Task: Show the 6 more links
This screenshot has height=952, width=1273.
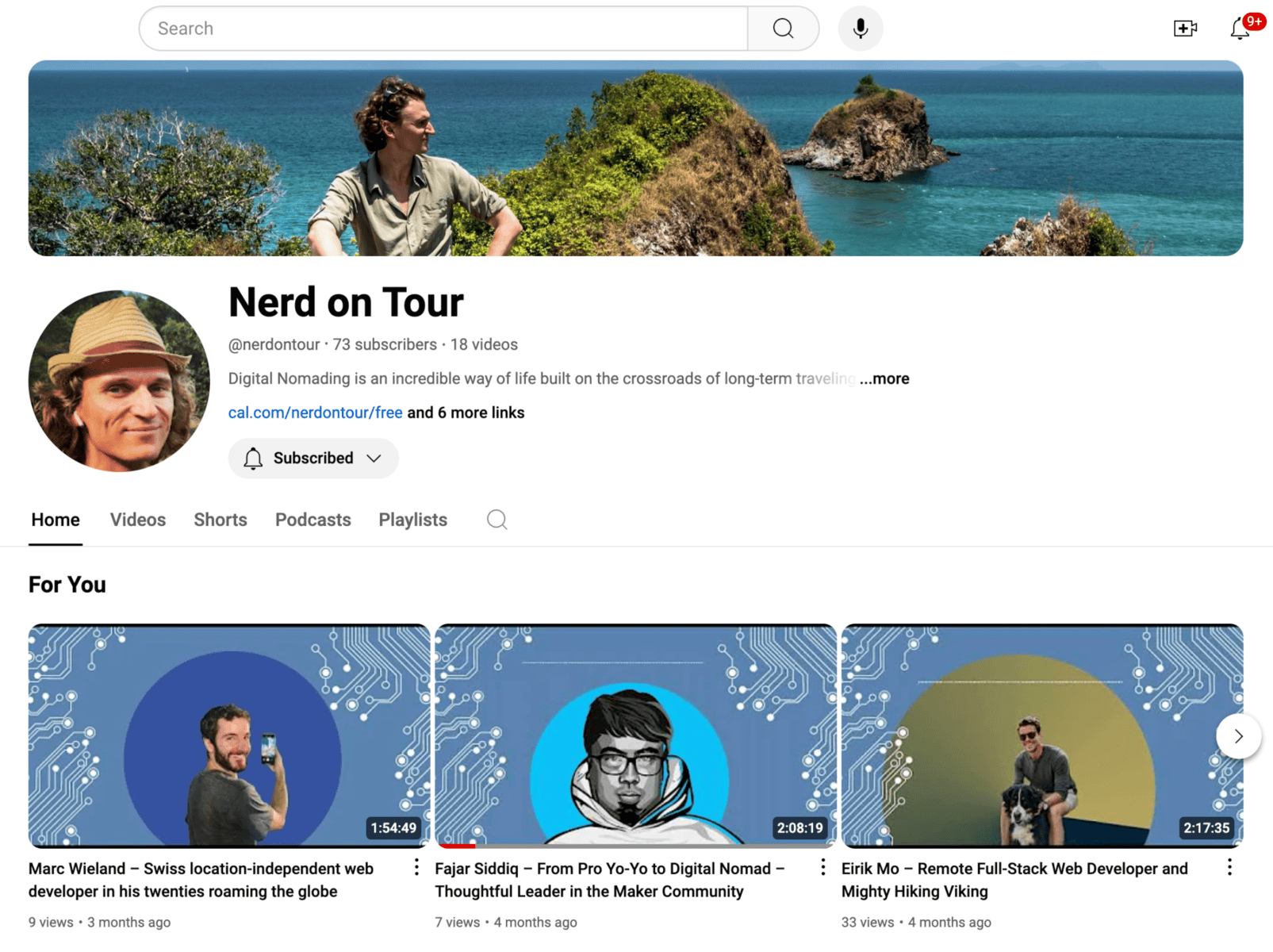Action: 465,413
